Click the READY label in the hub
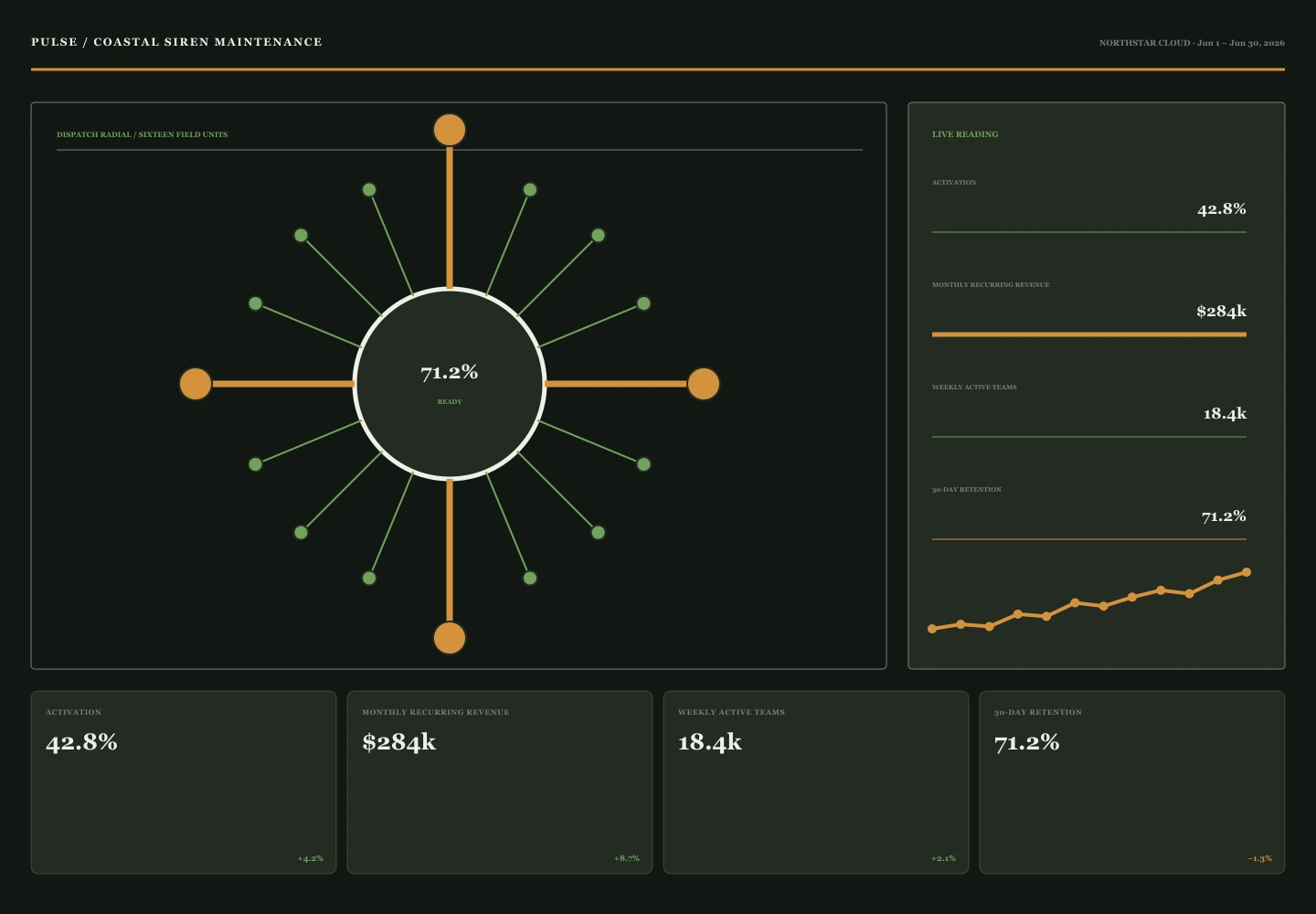Viewport: 1316px width, 914px height. pyautogui.click(x=450, y=402)
